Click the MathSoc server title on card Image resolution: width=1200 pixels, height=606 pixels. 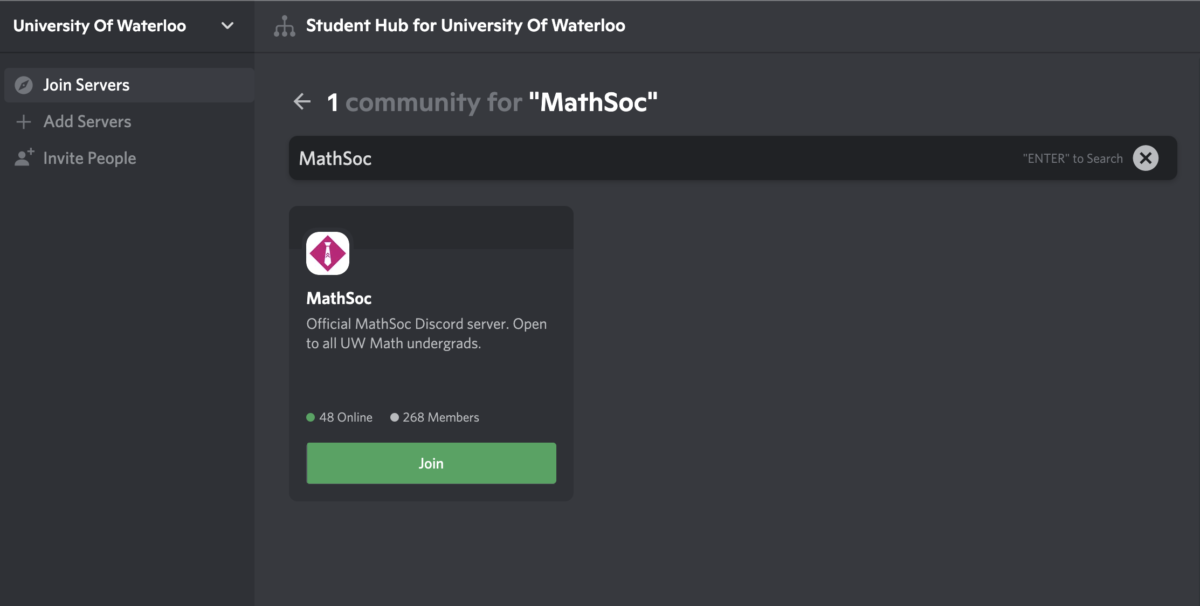pyautogui.click(x=339, y=298)
